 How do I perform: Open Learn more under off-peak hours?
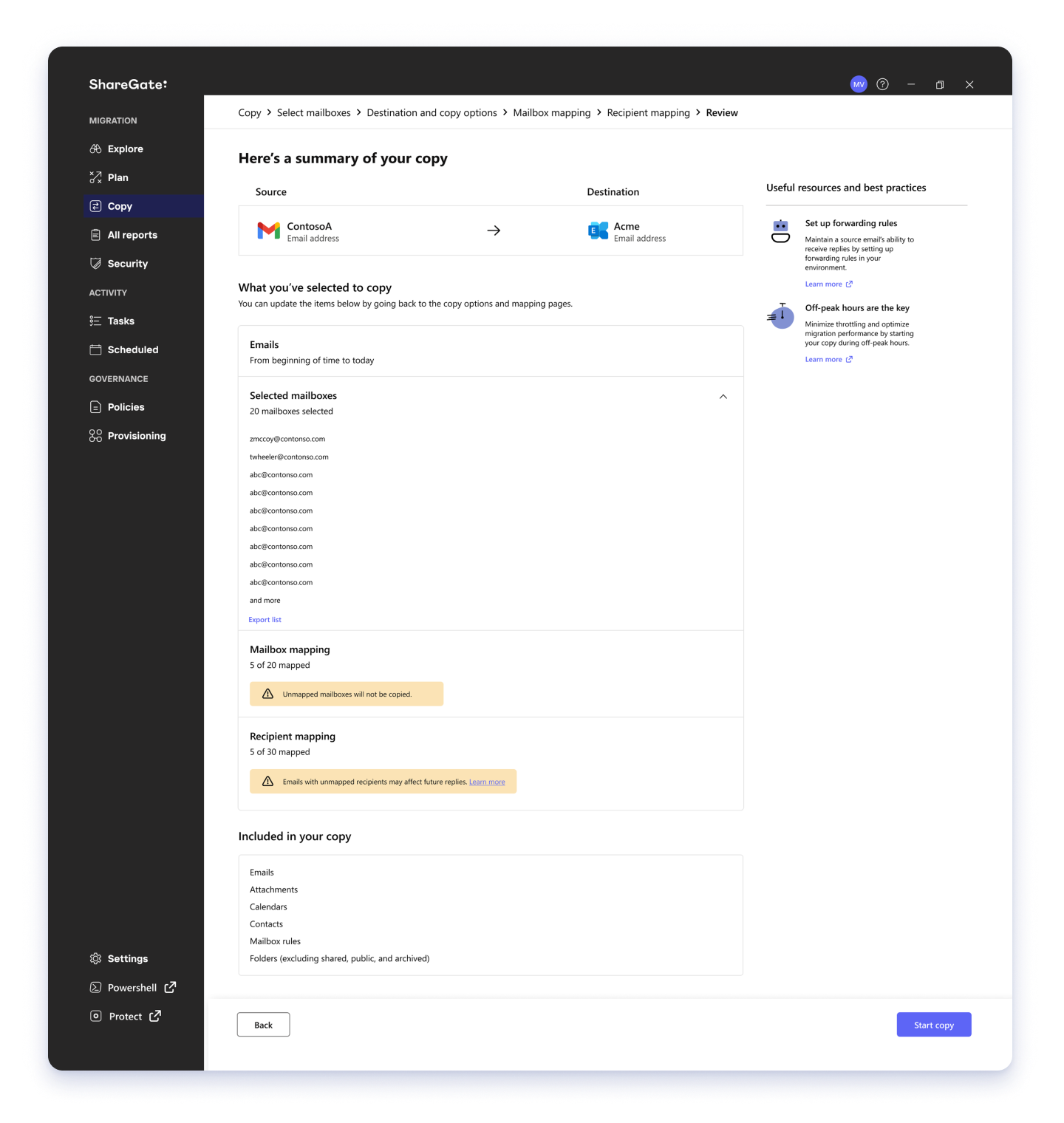pyautogui.click(x=828, y=359)
